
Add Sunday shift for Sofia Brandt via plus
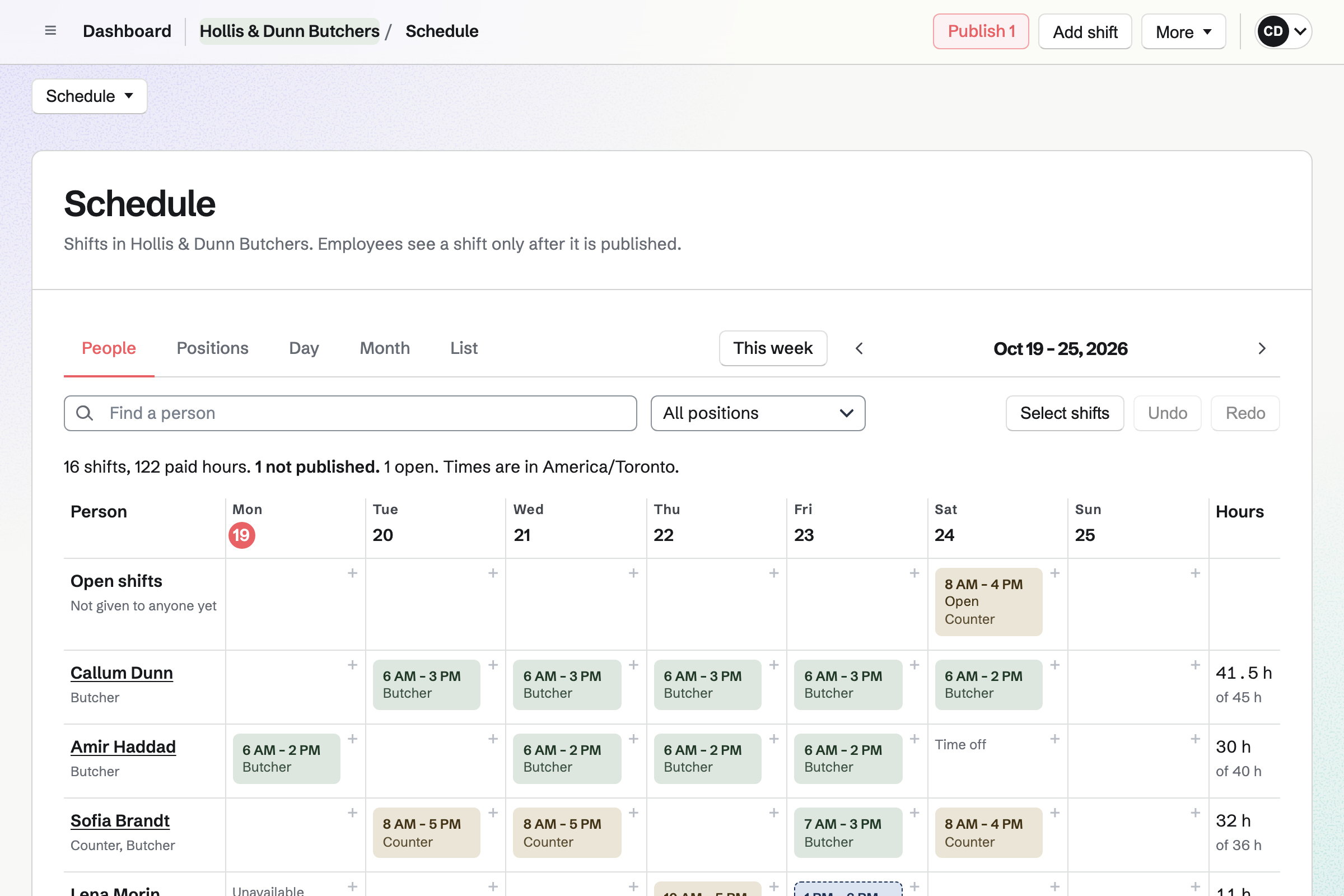tap(1195, 813)
